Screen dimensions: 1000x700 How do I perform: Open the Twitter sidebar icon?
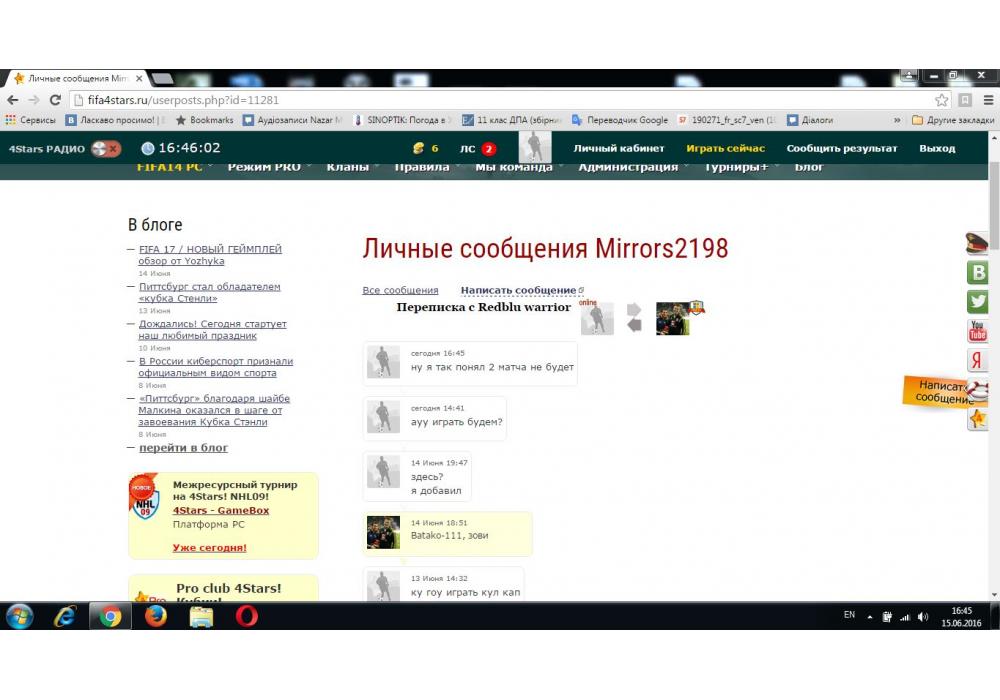click(x=978, y=301)
